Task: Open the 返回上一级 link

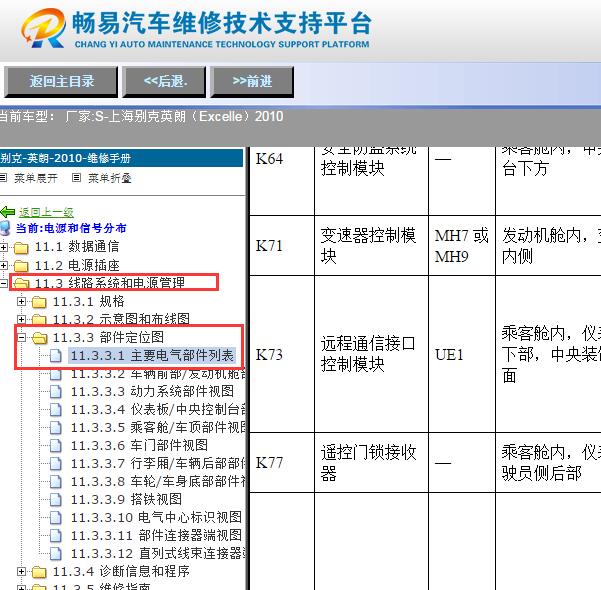Action: 46,212
